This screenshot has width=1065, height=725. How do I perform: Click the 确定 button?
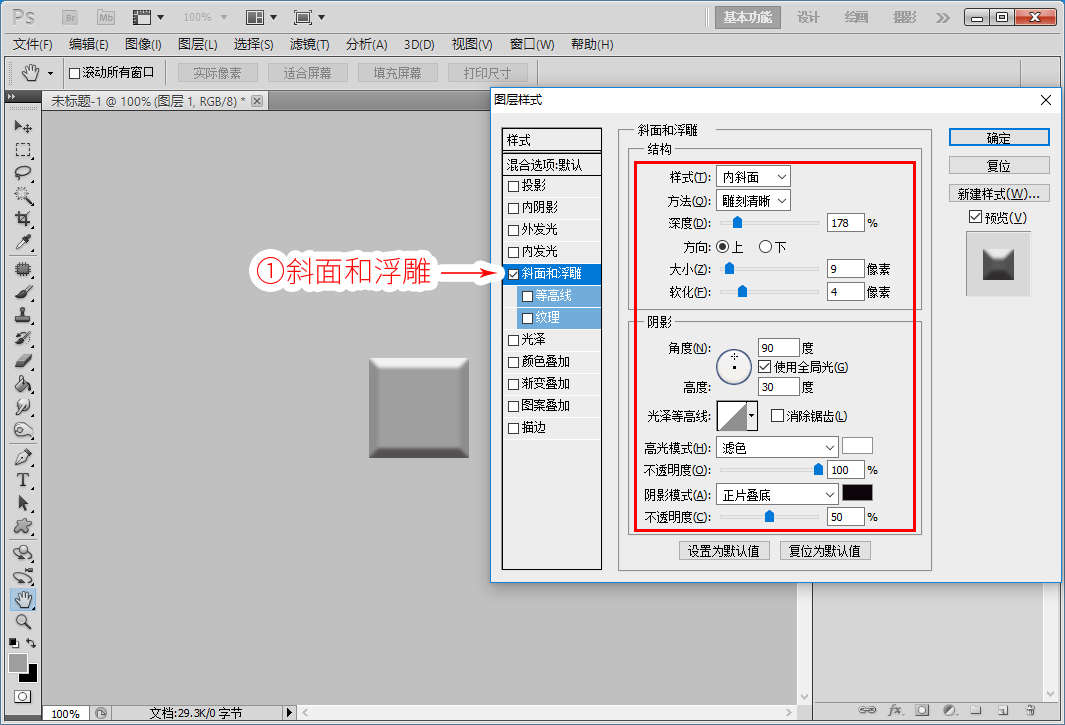point(998,138)
